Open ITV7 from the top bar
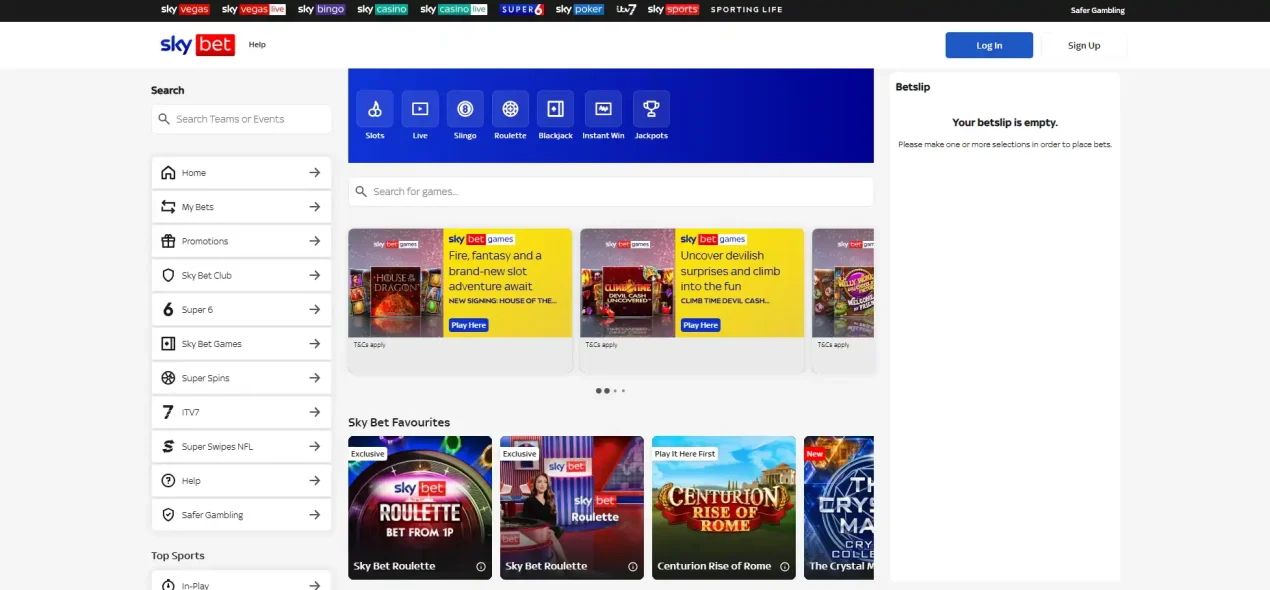The image size is (1270, 590). 626,9
